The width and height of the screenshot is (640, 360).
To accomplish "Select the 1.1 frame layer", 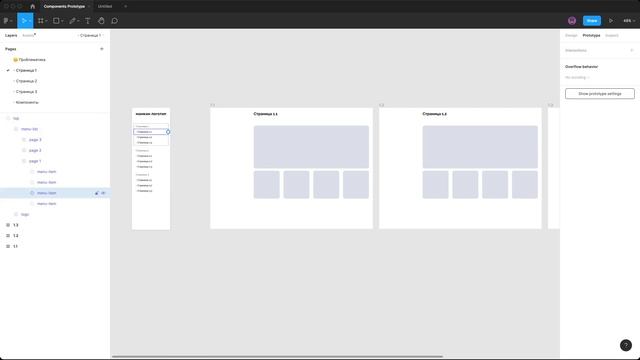I will 16,246.
